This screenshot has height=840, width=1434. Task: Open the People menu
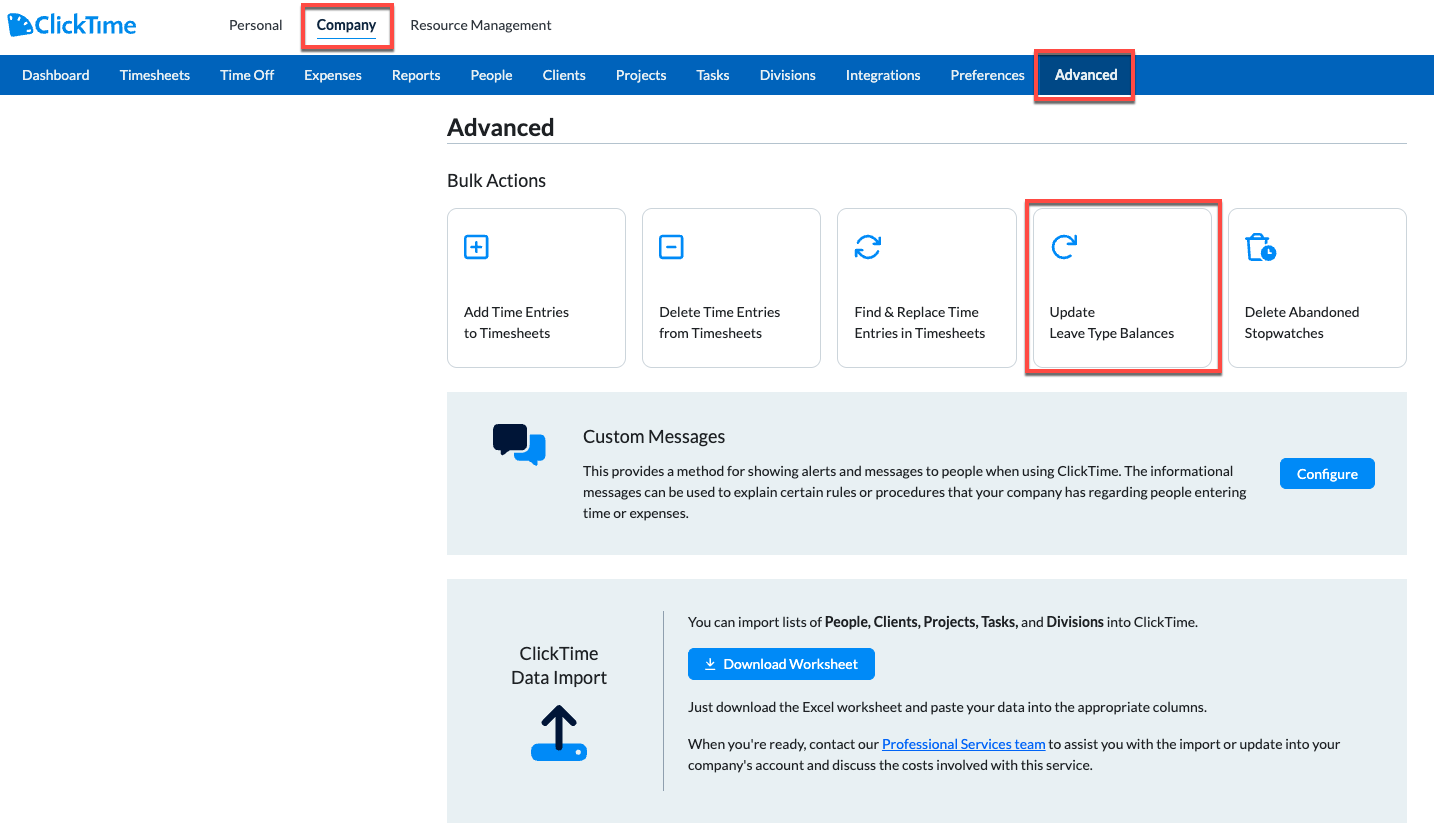pos(491,75)
